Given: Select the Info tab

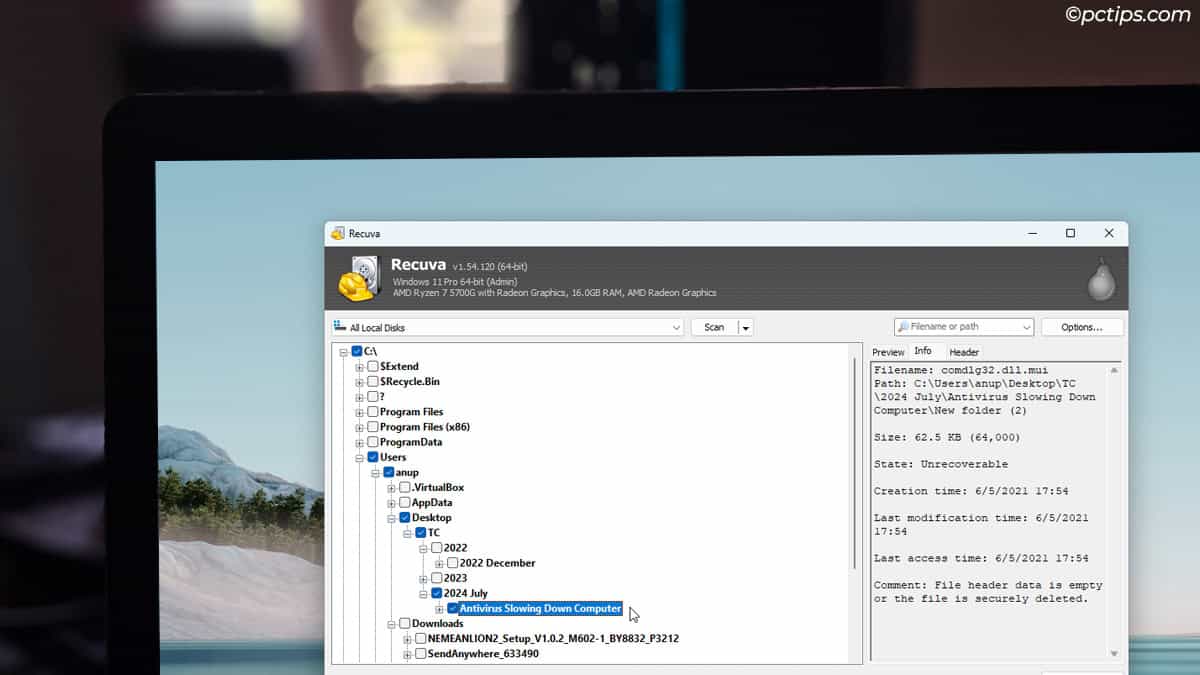Looking at the screenshot, I should 924,351.
